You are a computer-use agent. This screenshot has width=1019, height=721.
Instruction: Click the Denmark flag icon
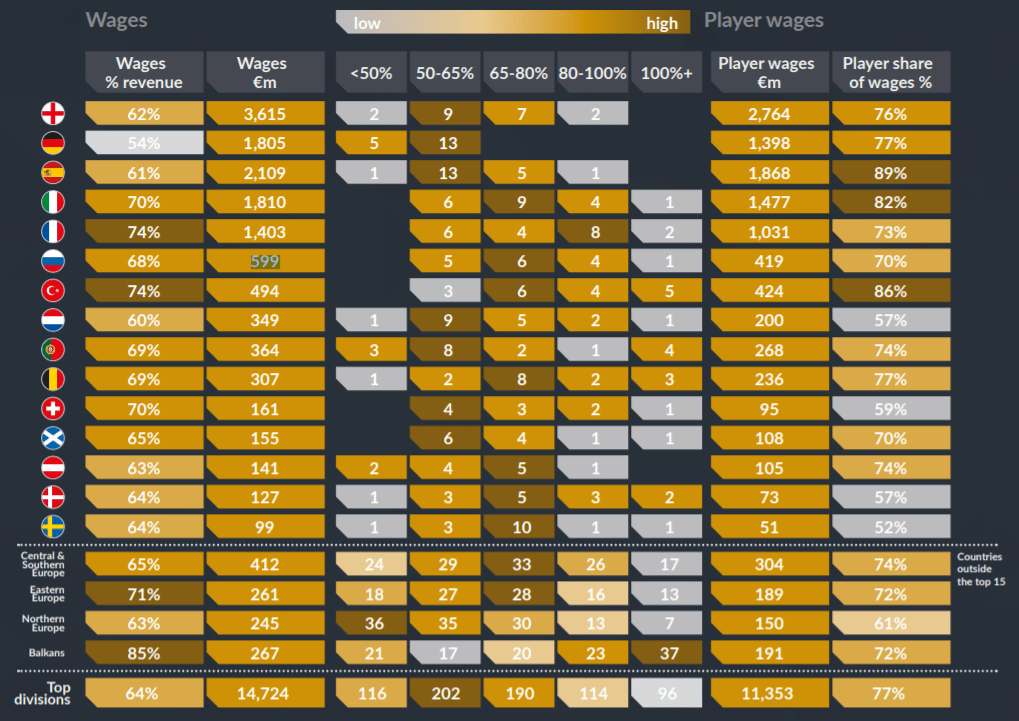(x=52, y=497)
